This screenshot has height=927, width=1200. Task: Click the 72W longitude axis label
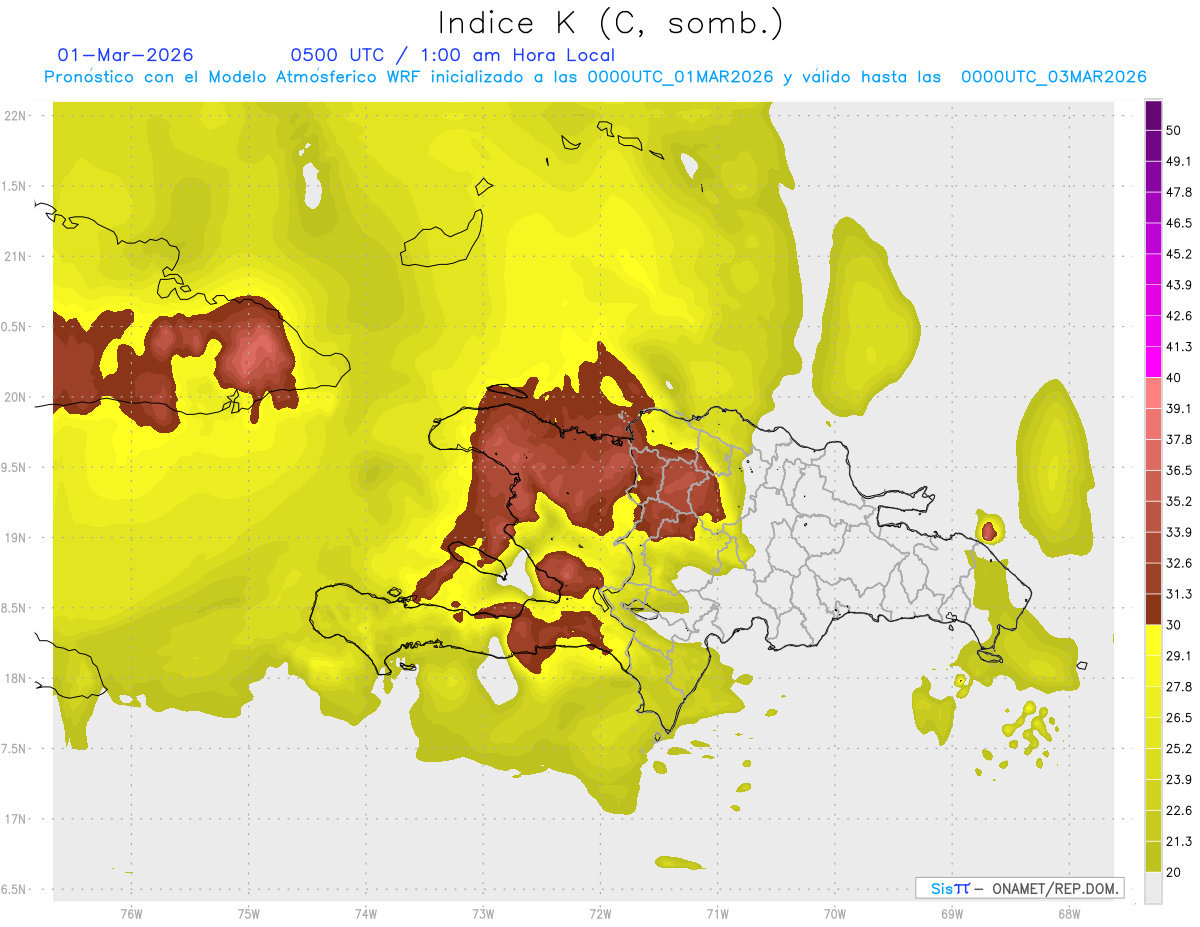[x=600, y=913]
